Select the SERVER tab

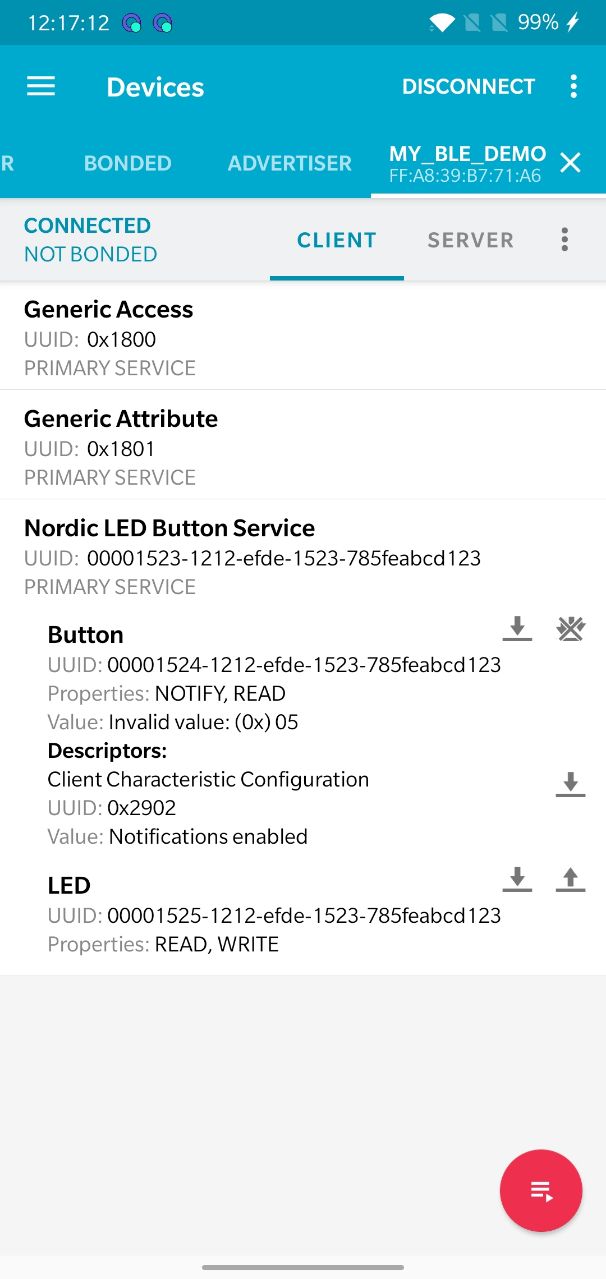pyautogui.click(x=470, y=239)
